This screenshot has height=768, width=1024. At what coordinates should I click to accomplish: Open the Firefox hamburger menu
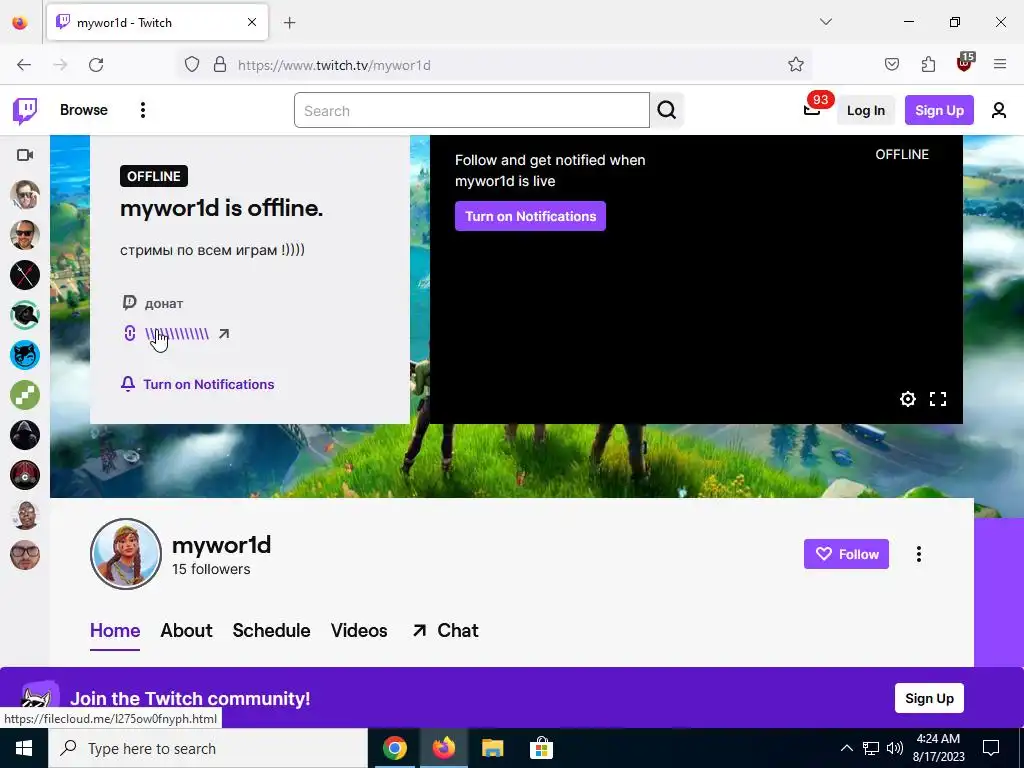click(1000, 65)
